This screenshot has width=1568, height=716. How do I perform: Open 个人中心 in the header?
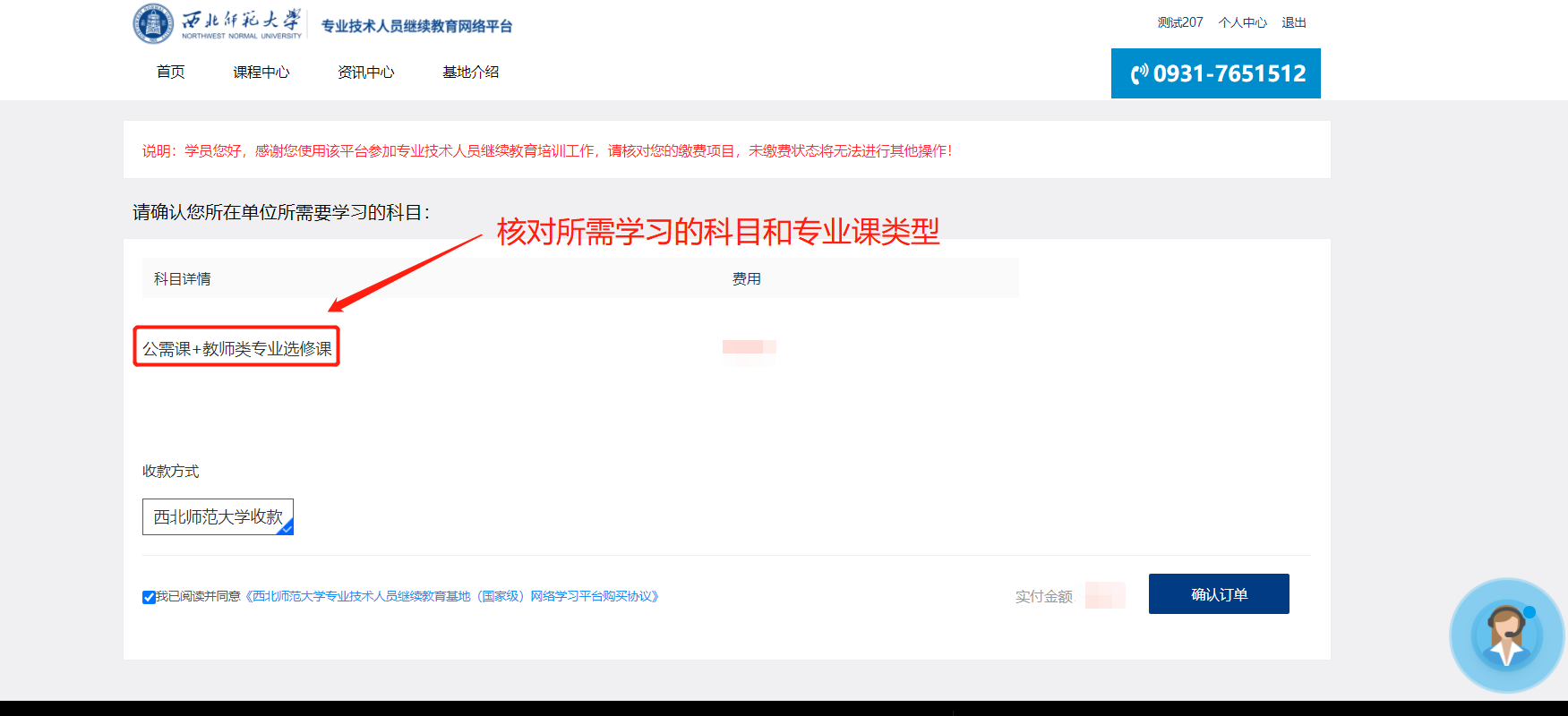pyautogui.click(x=1242, y=22)
